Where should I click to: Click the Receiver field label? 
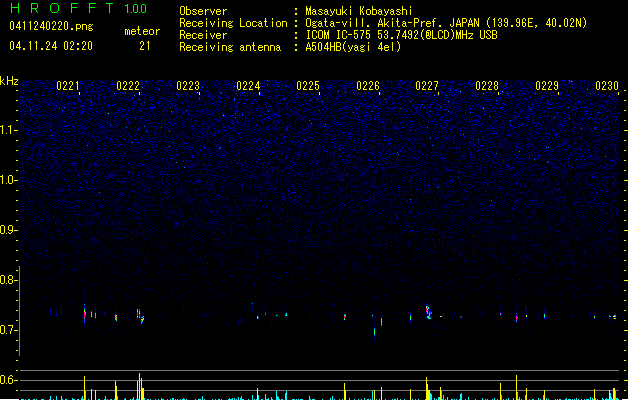[203, 35]
